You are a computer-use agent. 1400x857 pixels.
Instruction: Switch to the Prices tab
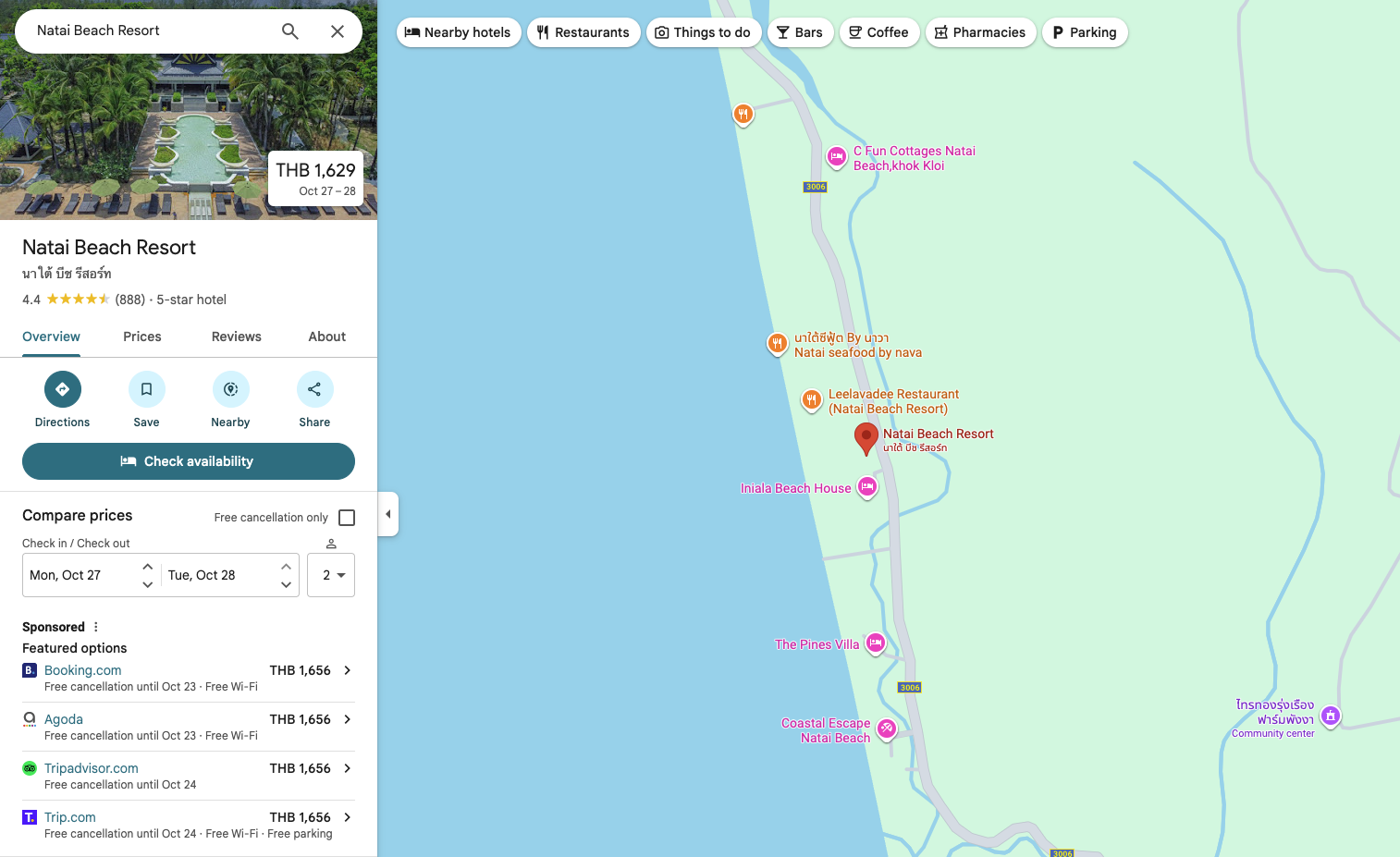click(142, 337)
